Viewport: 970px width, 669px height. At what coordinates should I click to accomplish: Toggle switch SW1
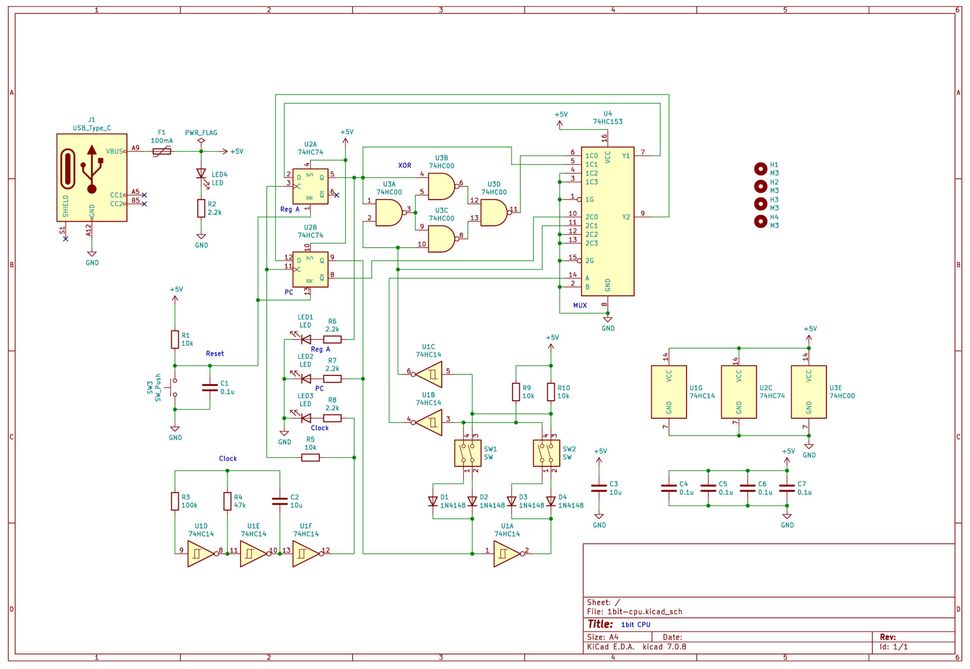pos(470,453)
